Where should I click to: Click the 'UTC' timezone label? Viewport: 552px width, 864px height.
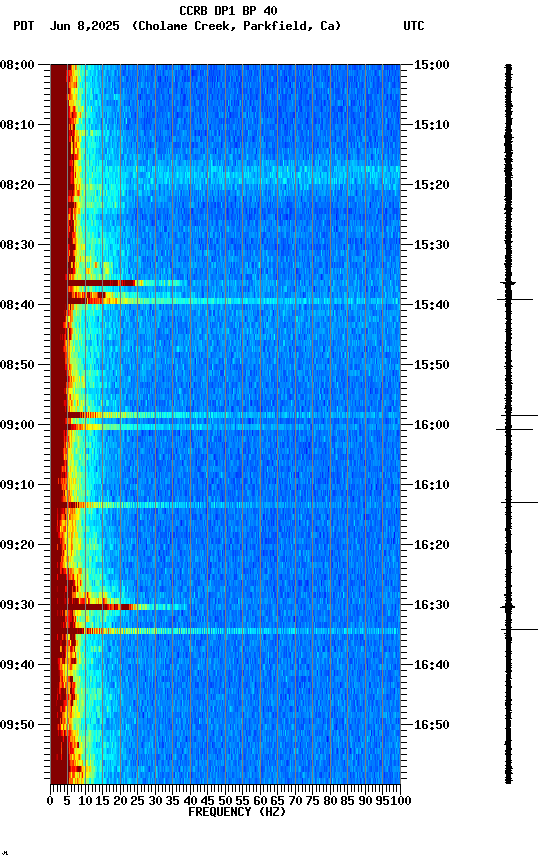click(x=414, y=26)
